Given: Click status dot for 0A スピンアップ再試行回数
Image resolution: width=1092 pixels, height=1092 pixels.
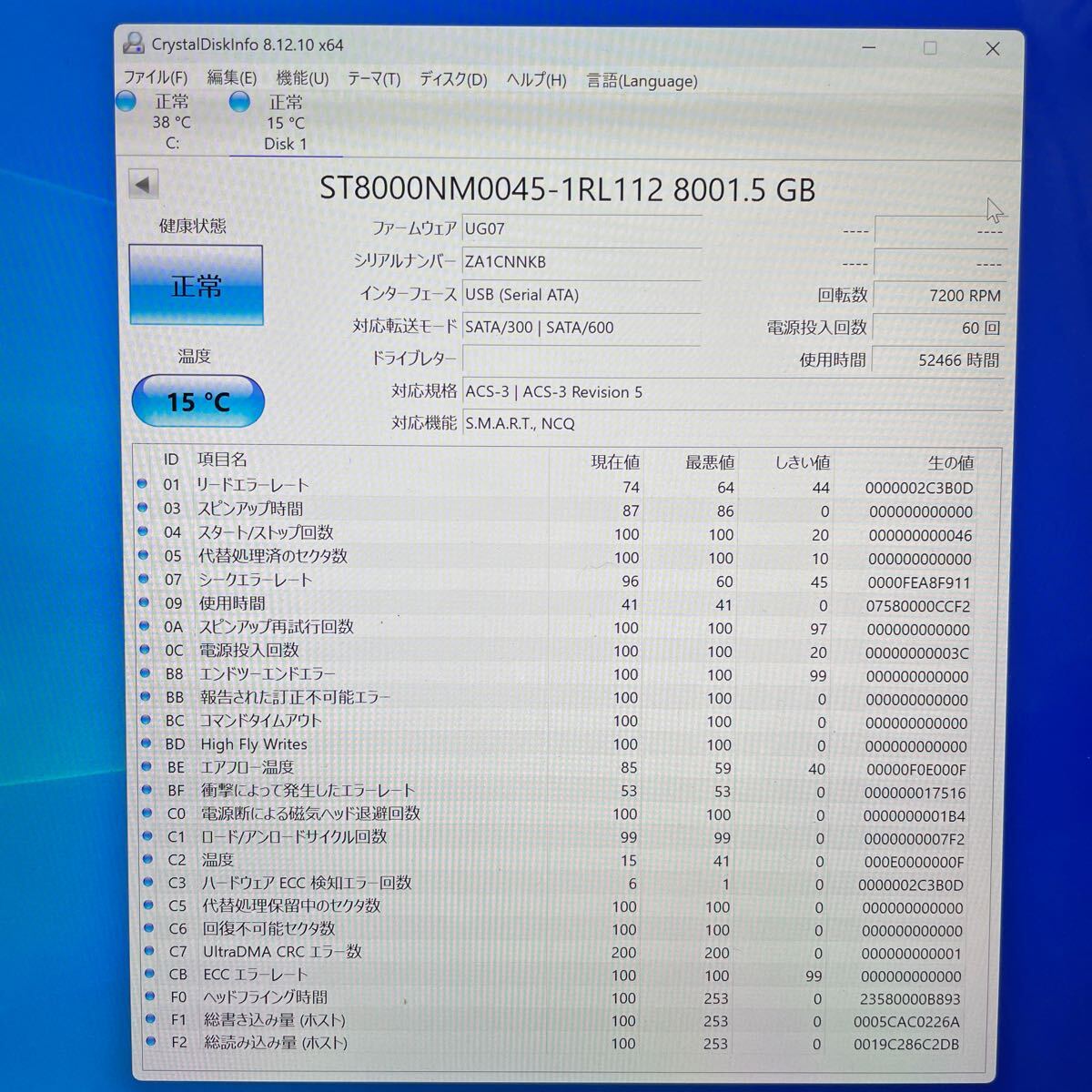Looking at the screenshot, I should click(x=143, y=625).
